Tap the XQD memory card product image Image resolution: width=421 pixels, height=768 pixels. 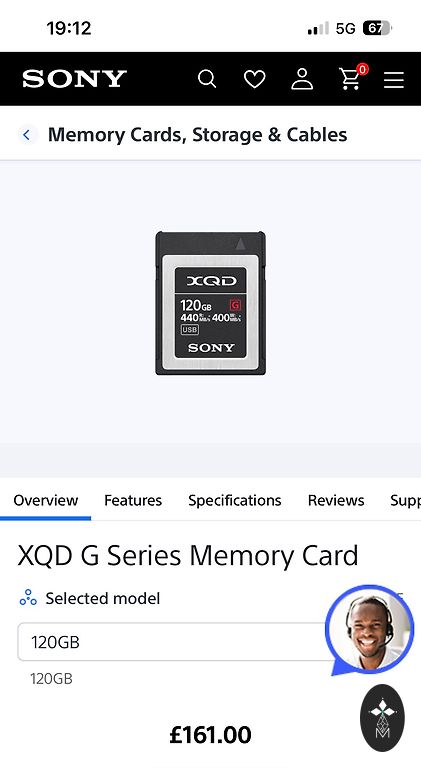pos(210,303)
